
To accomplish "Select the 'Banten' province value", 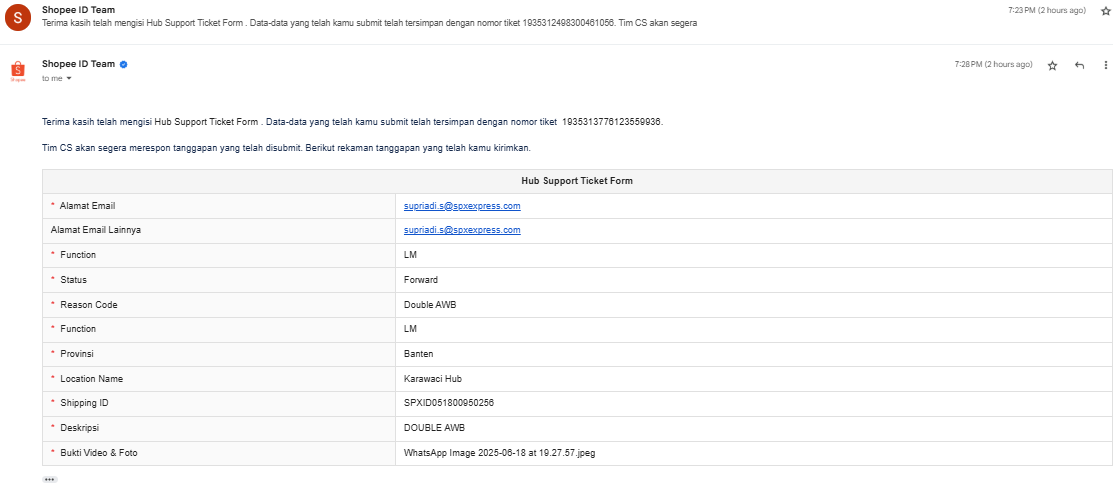I will [x=419, y=354].
